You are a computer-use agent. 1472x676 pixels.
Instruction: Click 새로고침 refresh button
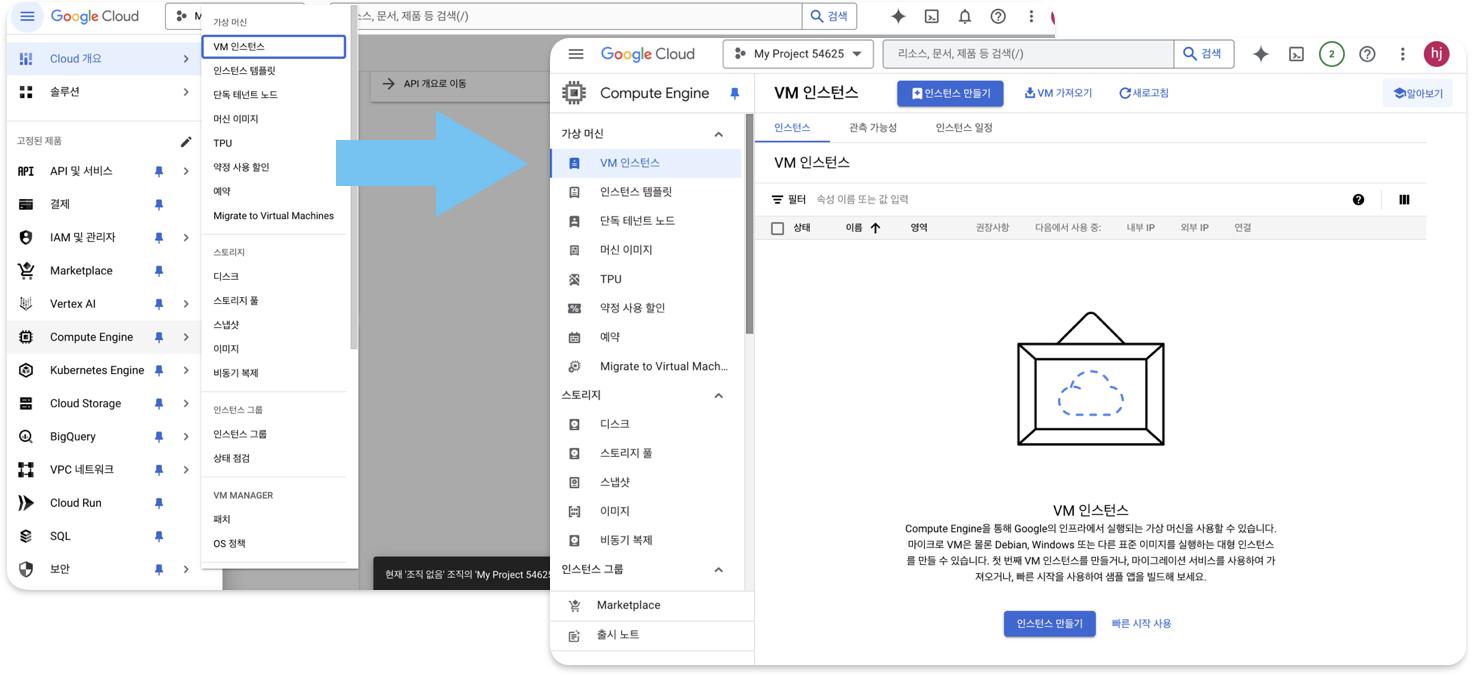[1143, 93]
